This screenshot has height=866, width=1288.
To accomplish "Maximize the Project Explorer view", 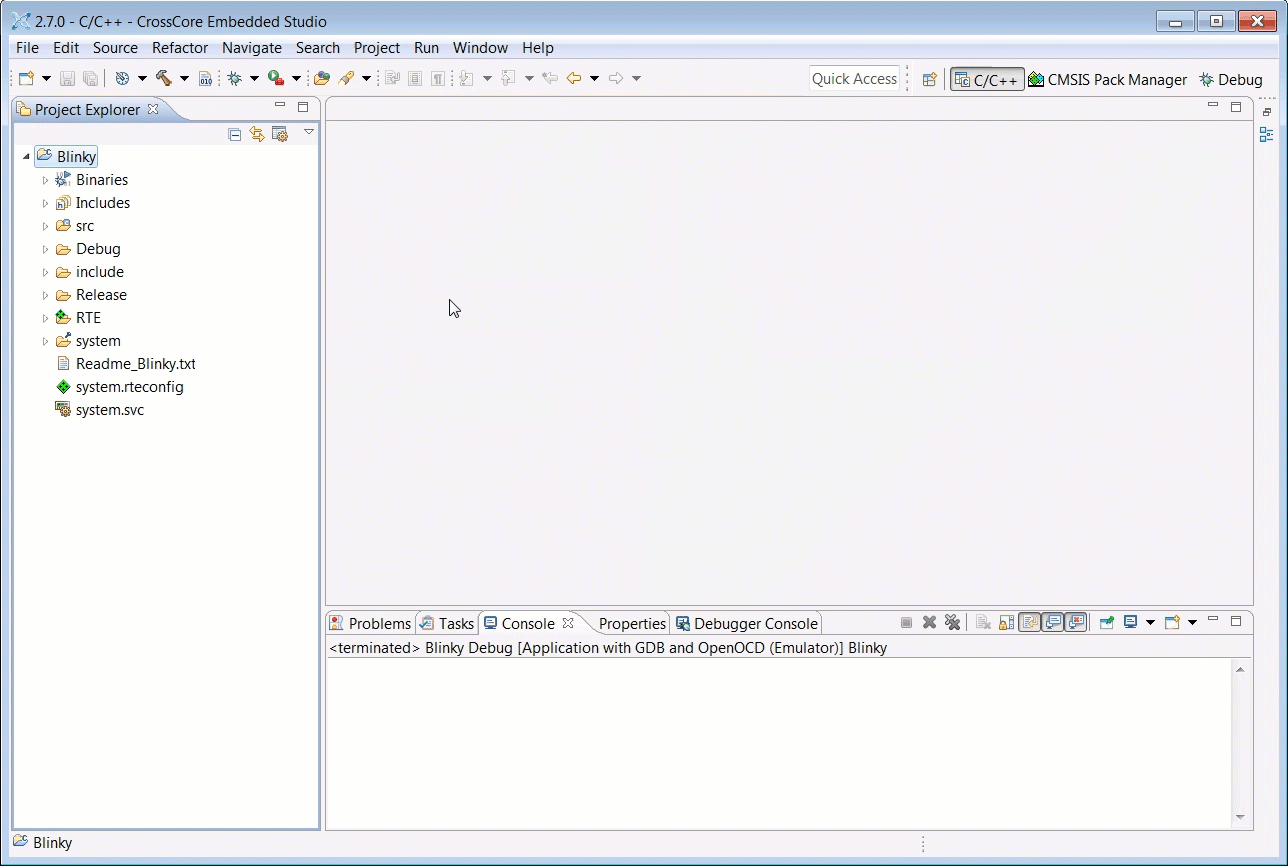I will click(x=303, y=106).
